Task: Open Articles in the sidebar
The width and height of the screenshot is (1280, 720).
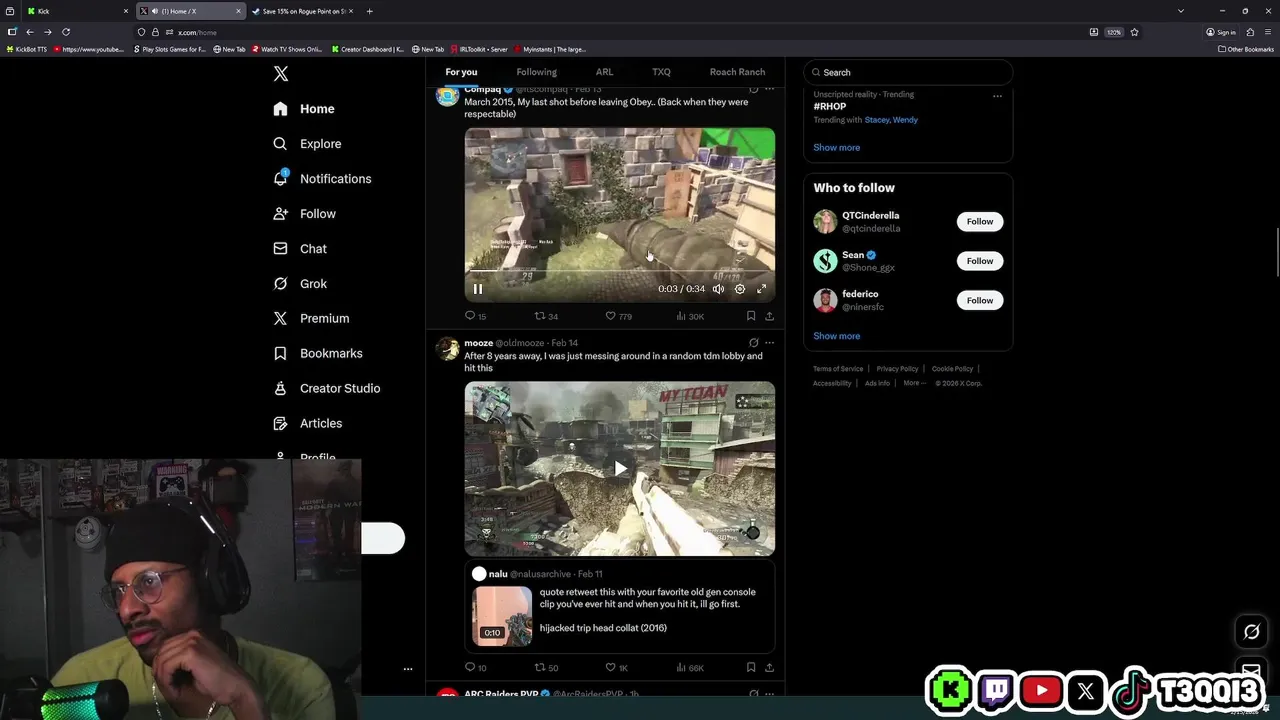Action: [x=307, y=424]
